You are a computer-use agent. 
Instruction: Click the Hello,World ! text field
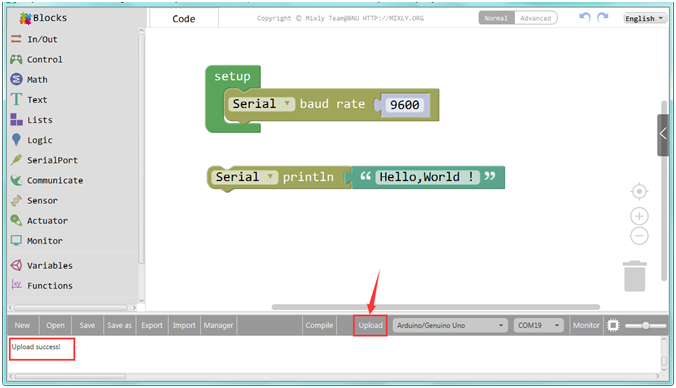click(427, 177)
